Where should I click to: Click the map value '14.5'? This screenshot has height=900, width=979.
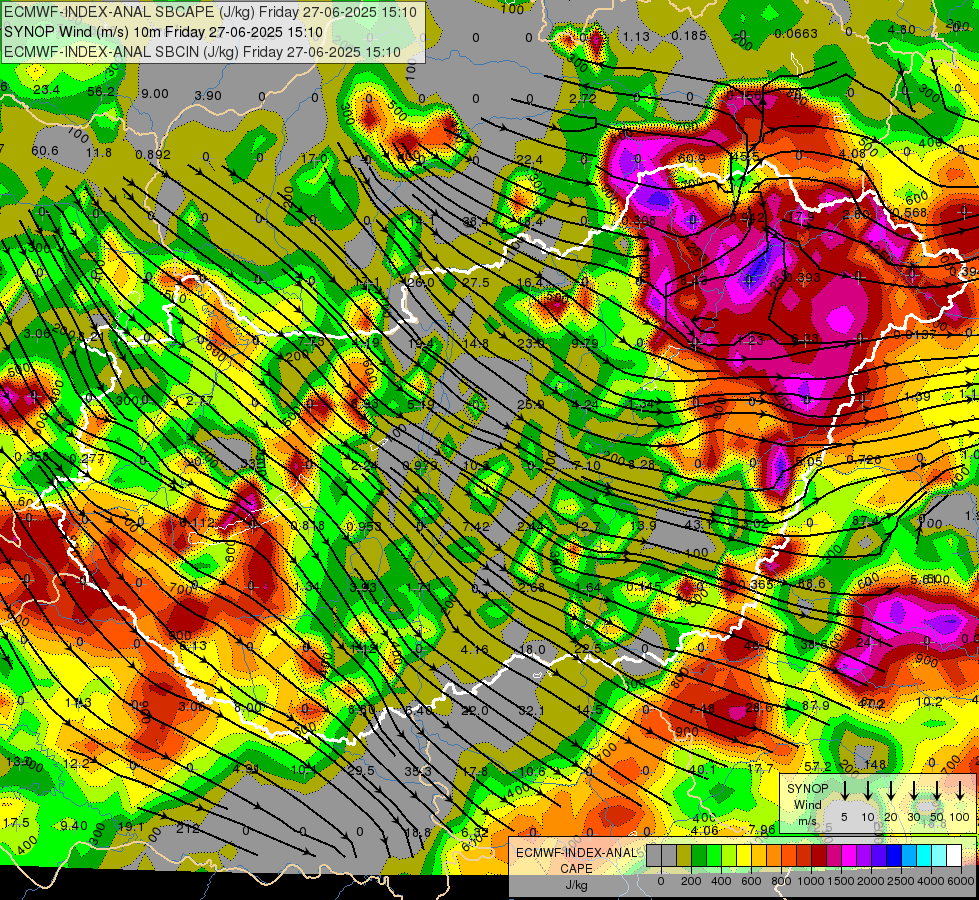[589, 710]
